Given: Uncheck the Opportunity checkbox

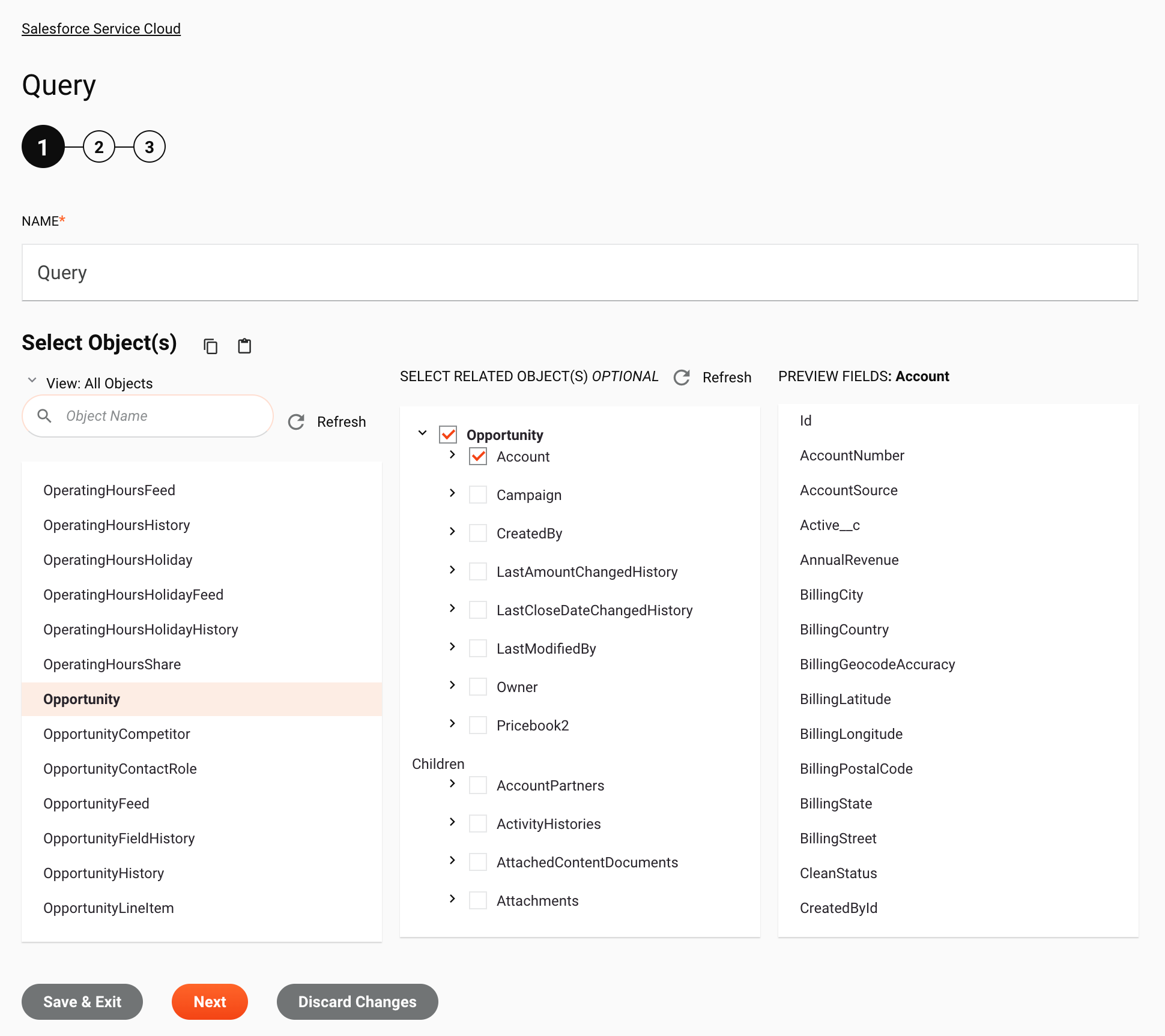Looking at the screenshot, I should pyautogui.click(x=448, y=434).
